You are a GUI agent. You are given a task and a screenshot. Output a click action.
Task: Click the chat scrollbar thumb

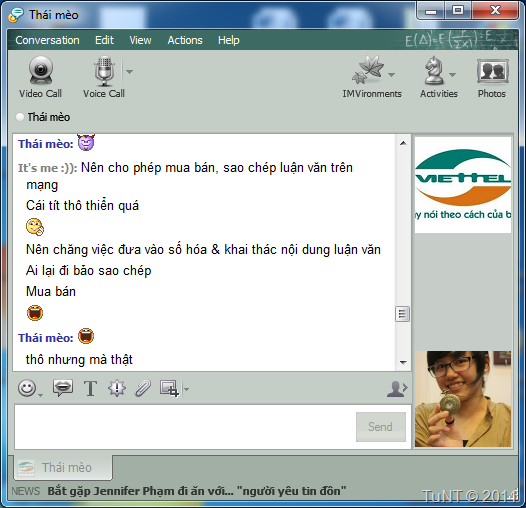pyautogui.click(x=403, y=314)
